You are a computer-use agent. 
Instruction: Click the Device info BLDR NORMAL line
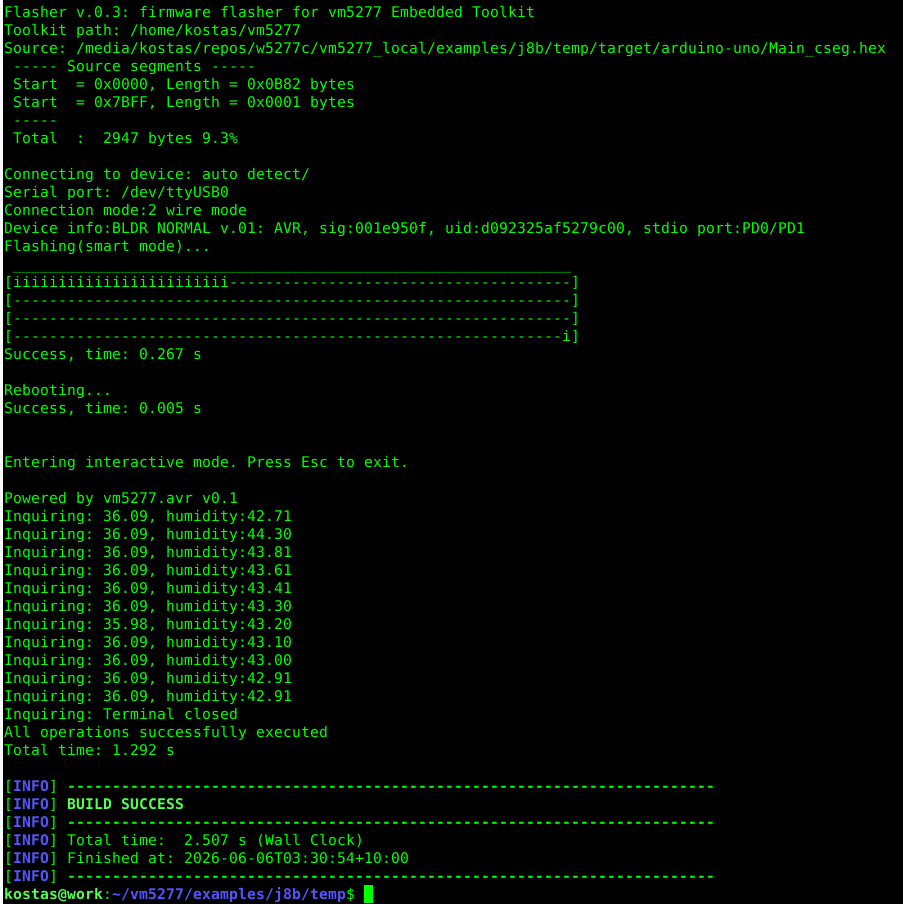tap(404, 228)
